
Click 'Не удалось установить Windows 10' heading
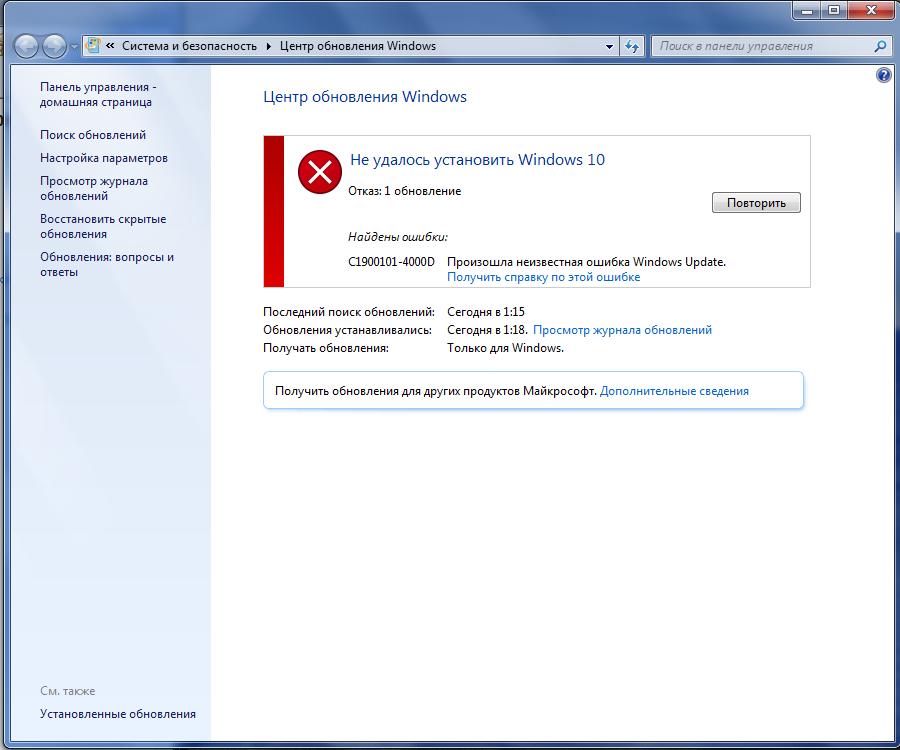point(478,160)
